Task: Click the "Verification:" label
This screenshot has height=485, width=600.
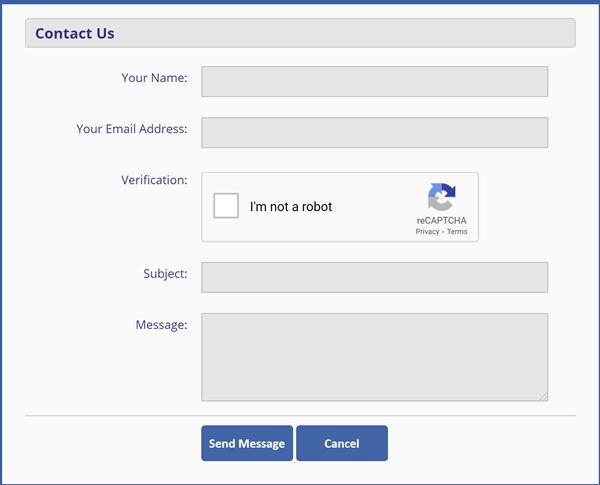Action: [x=154, y=180]
